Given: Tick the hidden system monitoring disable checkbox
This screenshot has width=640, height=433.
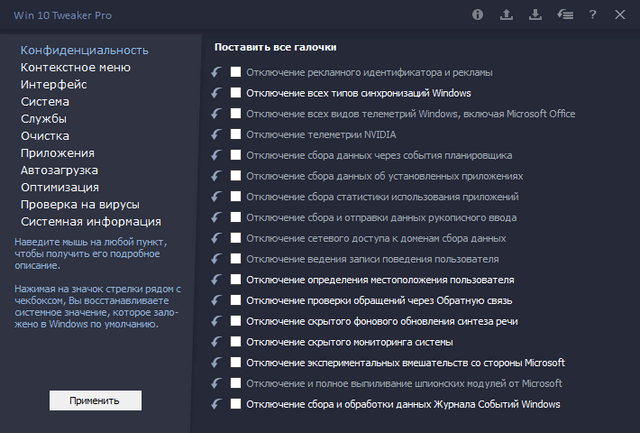Looking at the screenshot, I should (x=236, y=342).
